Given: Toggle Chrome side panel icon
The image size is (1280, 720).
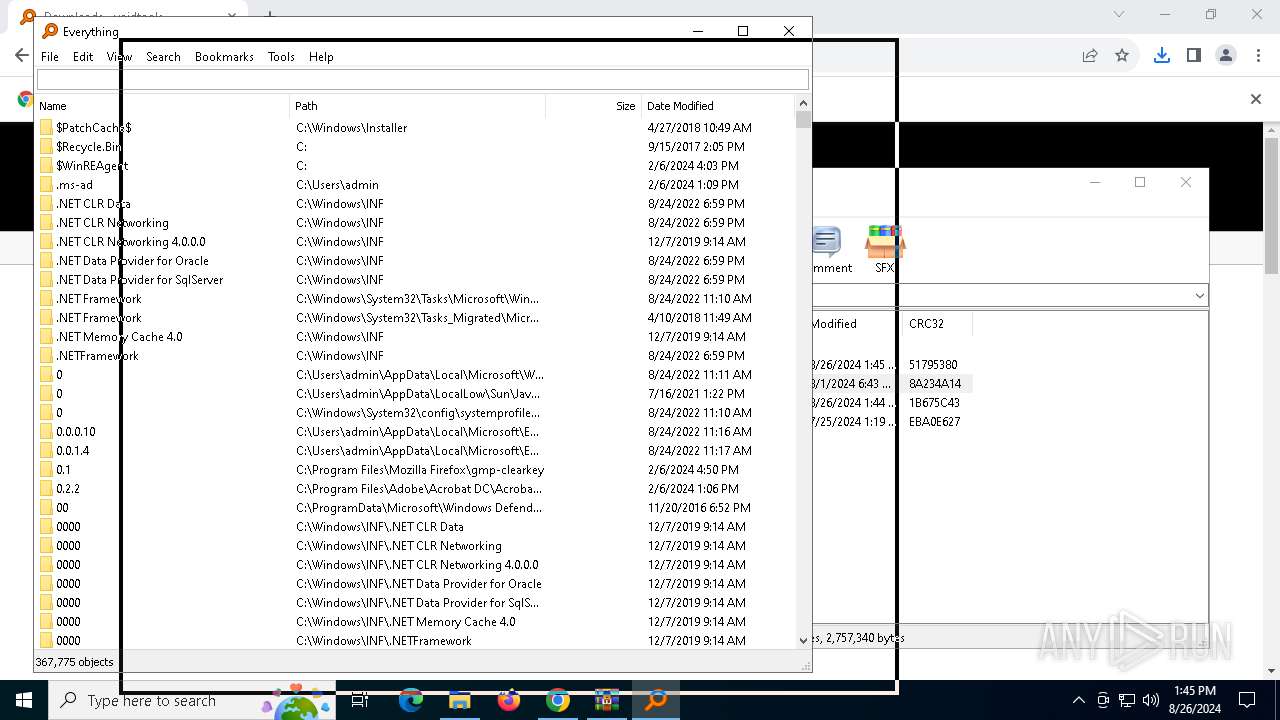Looking at the screenshot, I should tap(1193, 56).
